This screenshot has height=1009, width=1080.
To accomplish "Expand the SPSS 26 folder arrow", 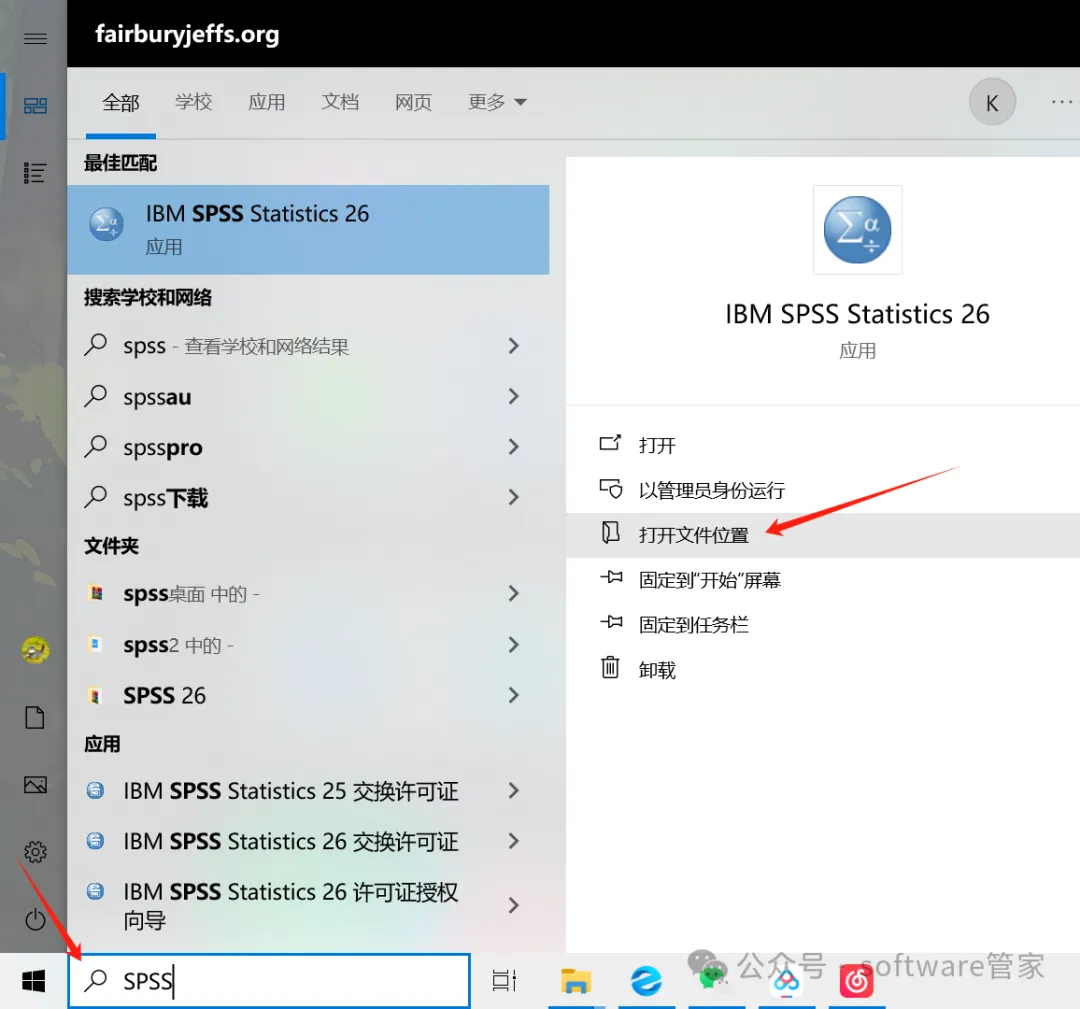I will tap(513, 695).
